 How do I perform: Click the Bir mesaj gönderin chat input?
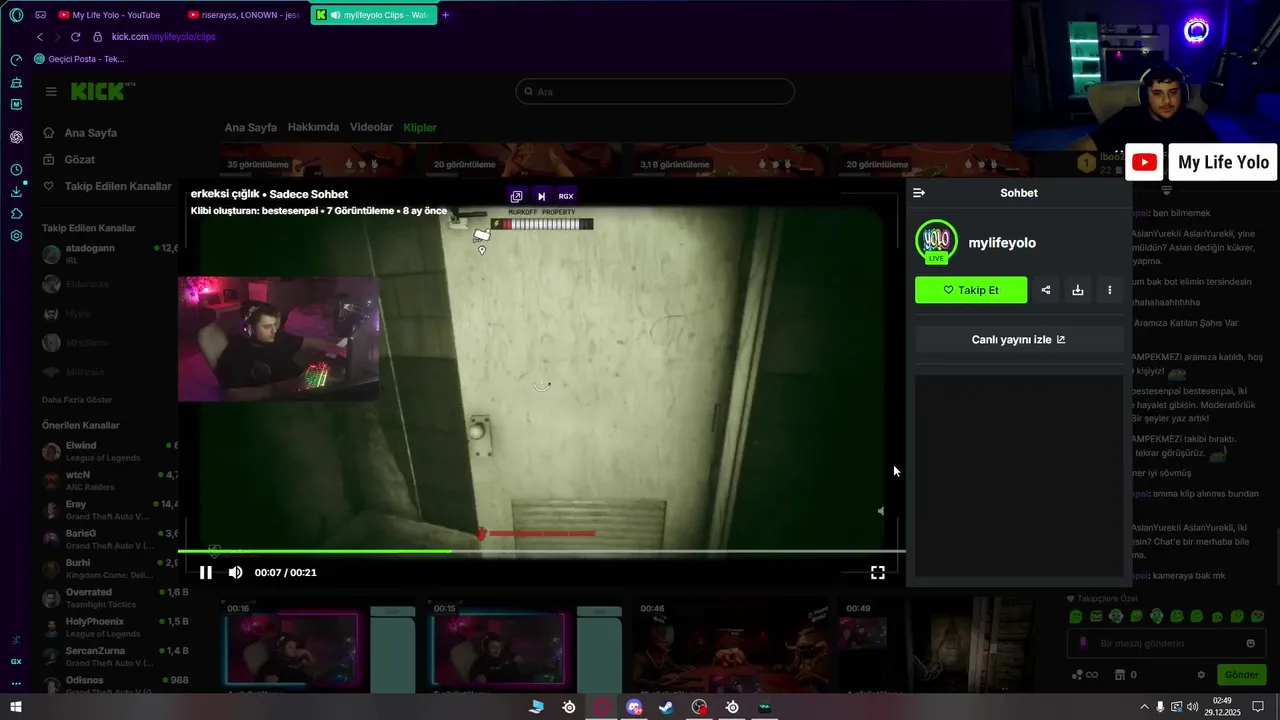1165,643
